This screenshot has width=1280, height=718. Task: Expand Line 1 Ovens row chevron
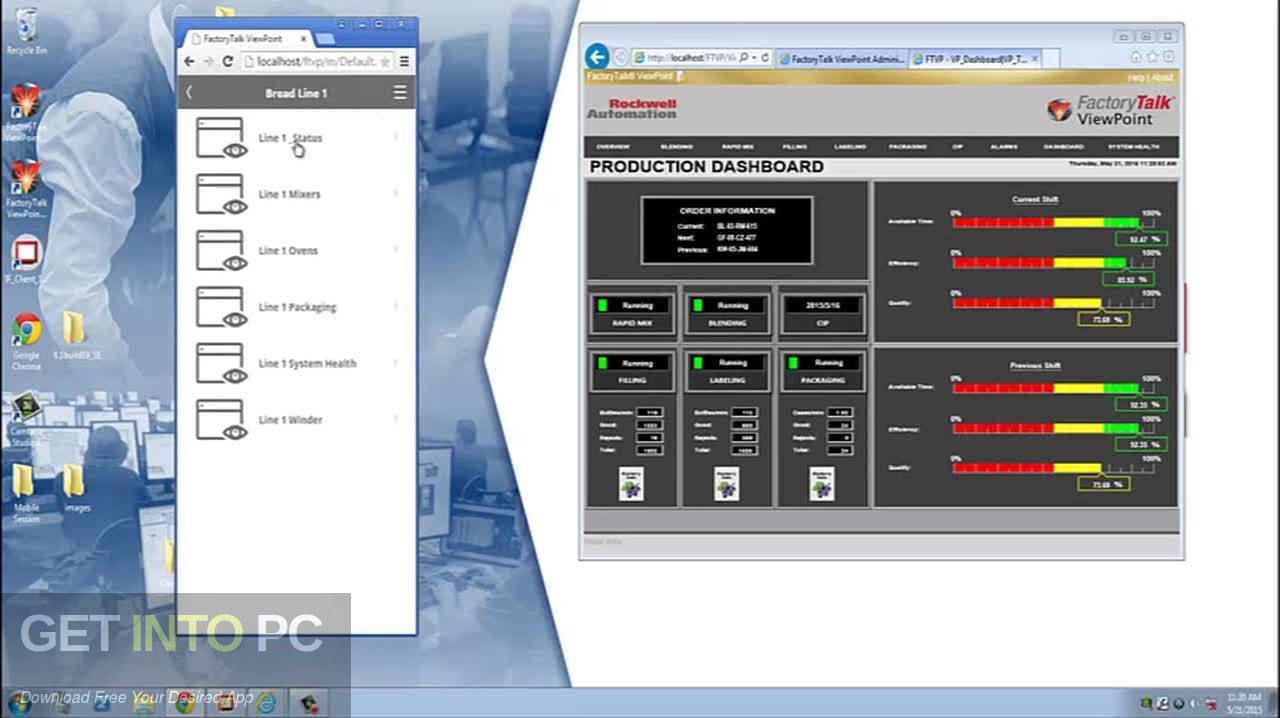pos(396,250)
